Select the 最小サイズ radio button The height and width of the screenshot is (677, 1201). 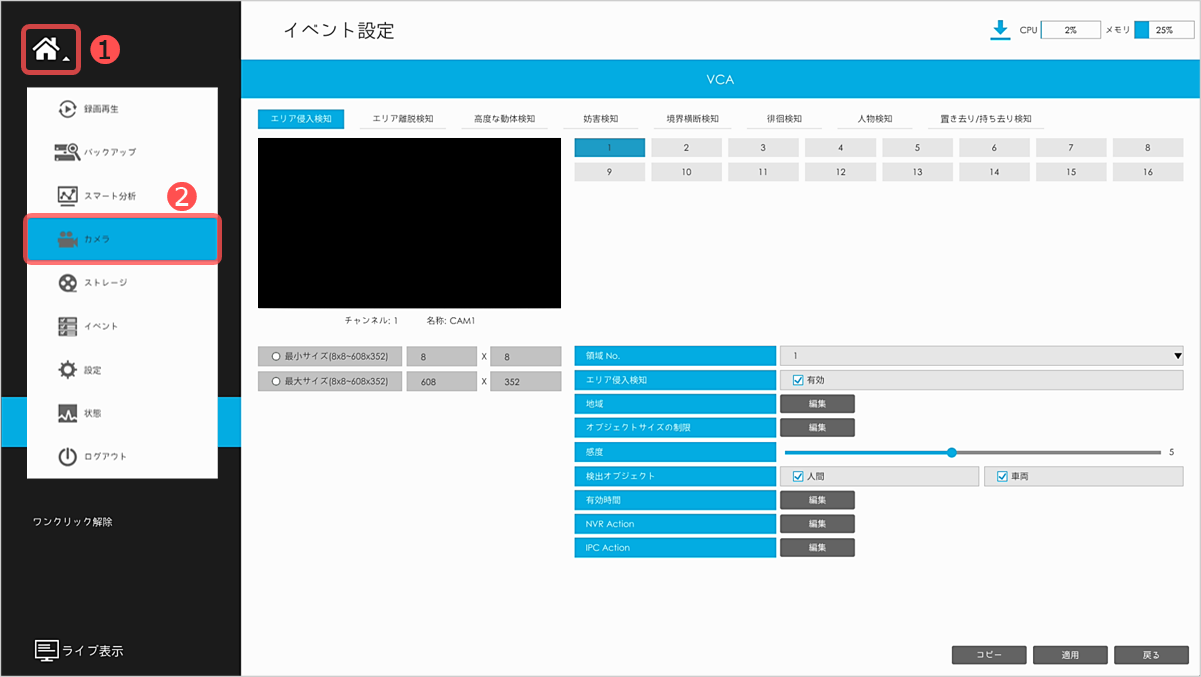[x=276, y=356]
